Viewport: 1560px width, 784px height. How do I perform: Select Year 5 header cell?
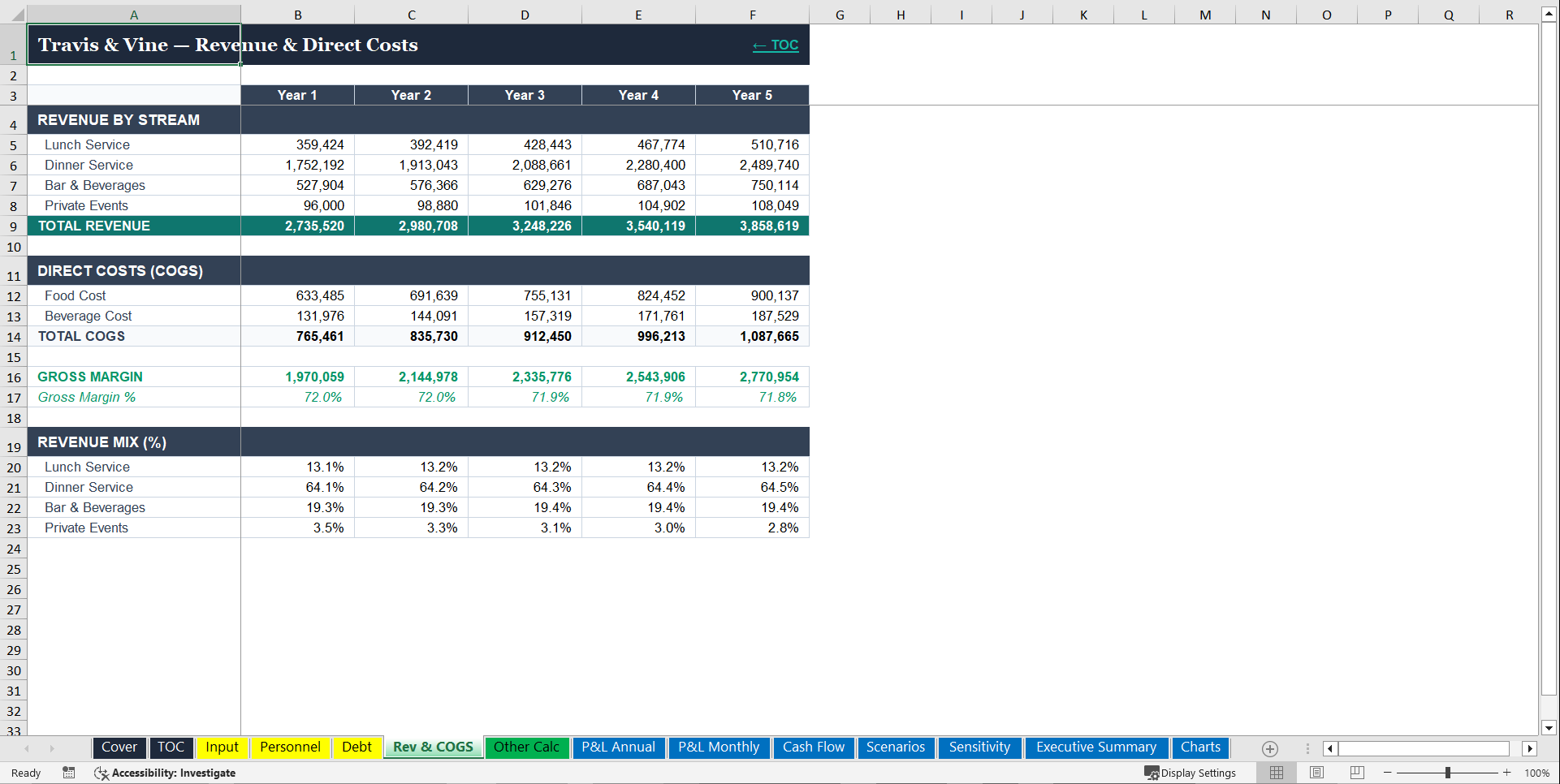(x=752, y=95)
